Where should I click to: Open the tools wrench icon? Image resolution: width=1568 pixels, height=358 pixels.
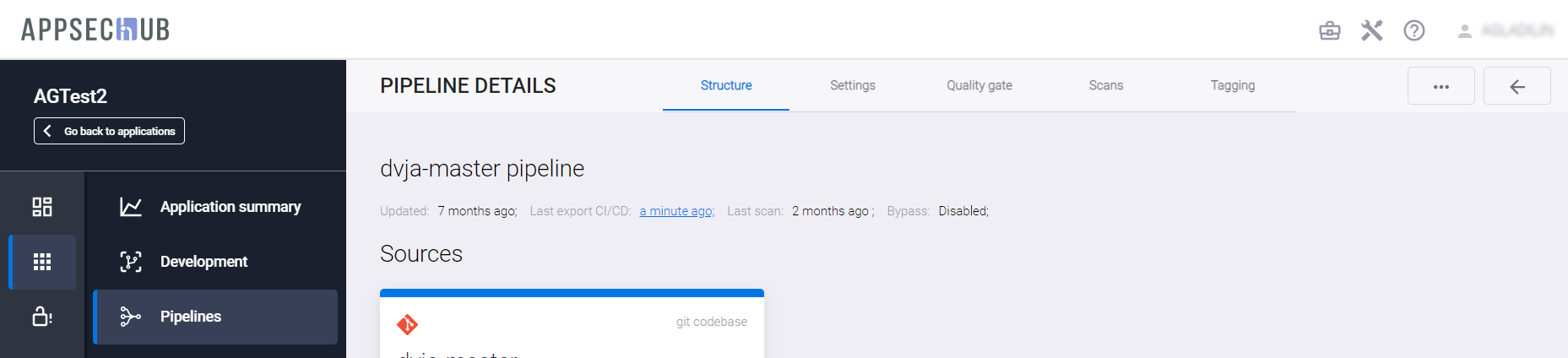pos(1372,31)
